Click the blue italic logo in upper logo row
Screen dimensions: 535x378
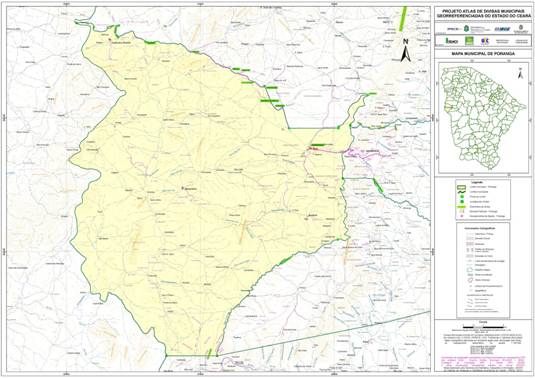tap(502, 29)
